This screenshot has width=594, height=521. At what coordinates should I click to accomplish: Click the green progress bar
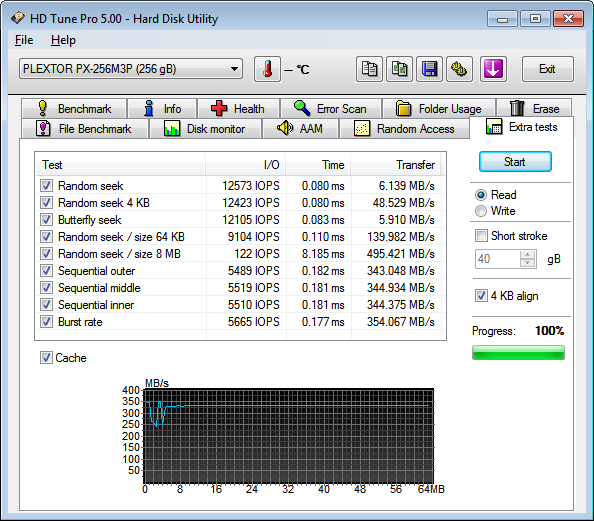(518, 352)
